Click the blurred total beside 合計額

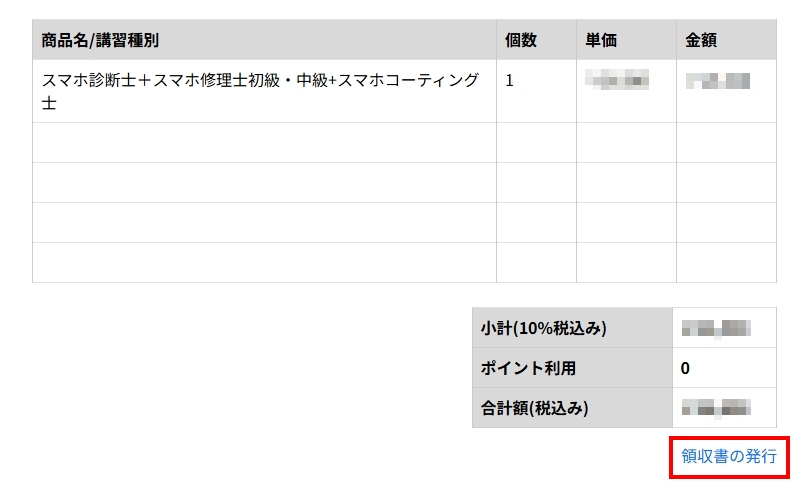(715, 408)
